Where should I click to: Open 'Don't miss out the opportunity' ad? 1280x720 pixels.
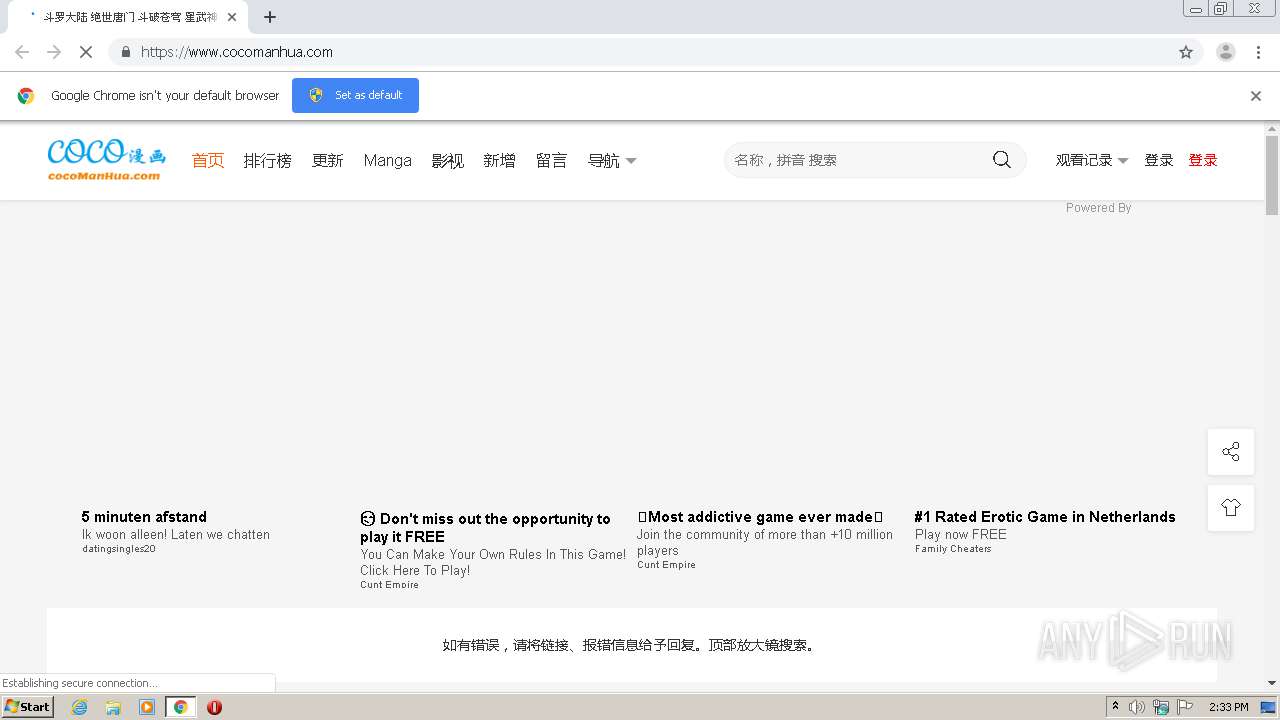[485, 527]
